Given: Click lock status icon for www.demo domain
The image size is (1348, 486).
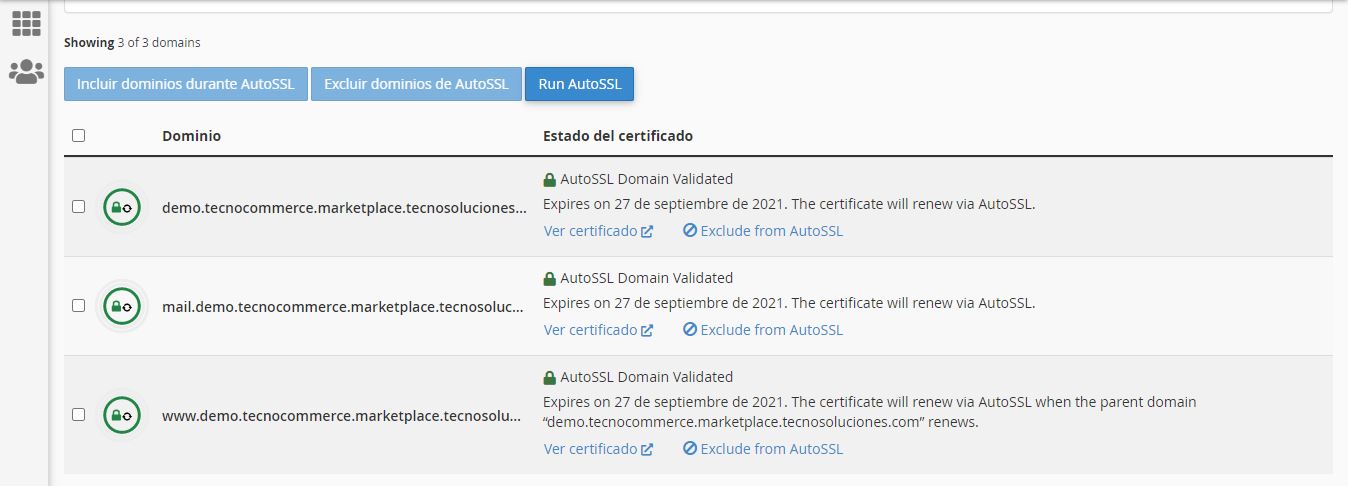Looking at the screenshot, I should pos(121,415).
